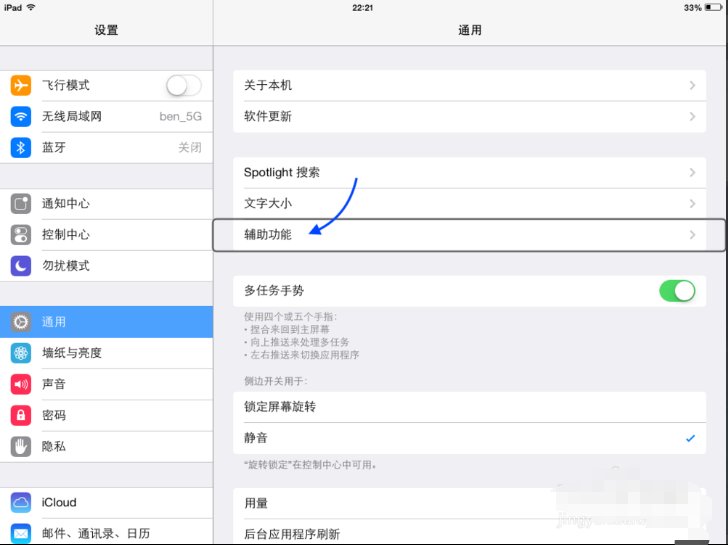Tap the Control Center (控制中心) icon
This screenshot has width=728, height=545.
tap(21, 235)
